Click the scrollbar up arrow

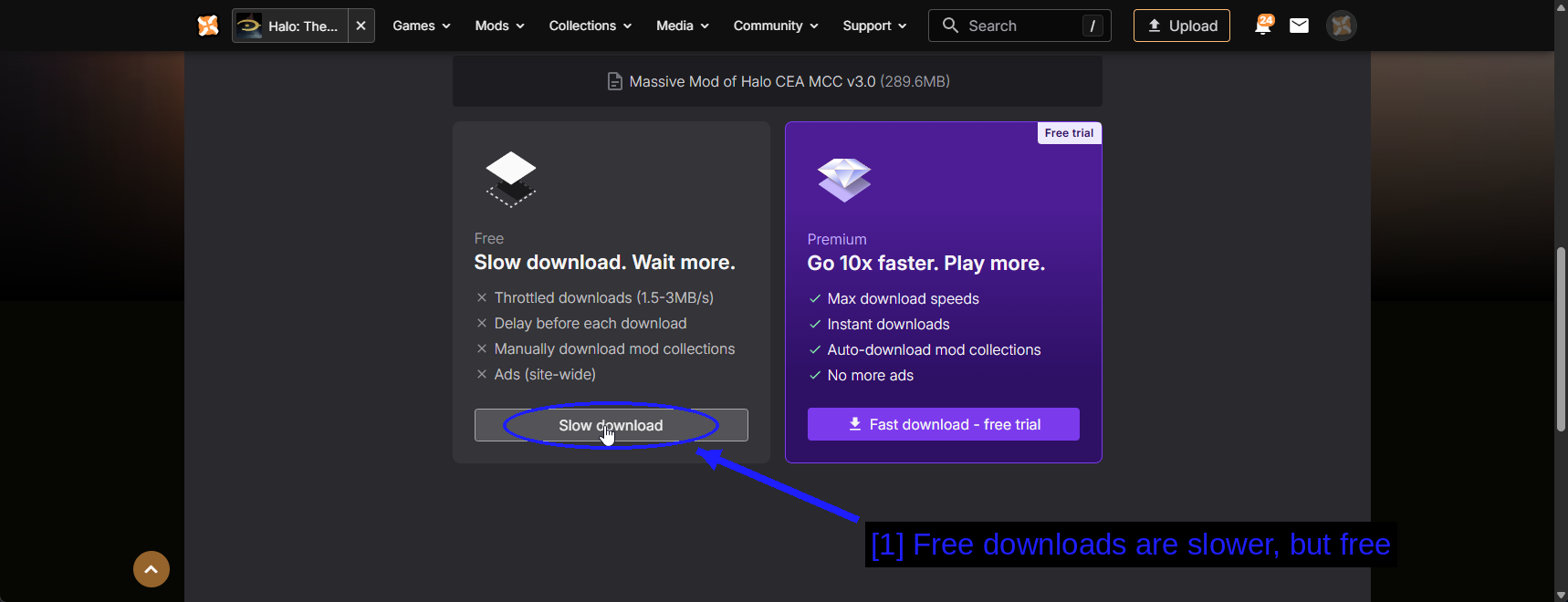1561,6
